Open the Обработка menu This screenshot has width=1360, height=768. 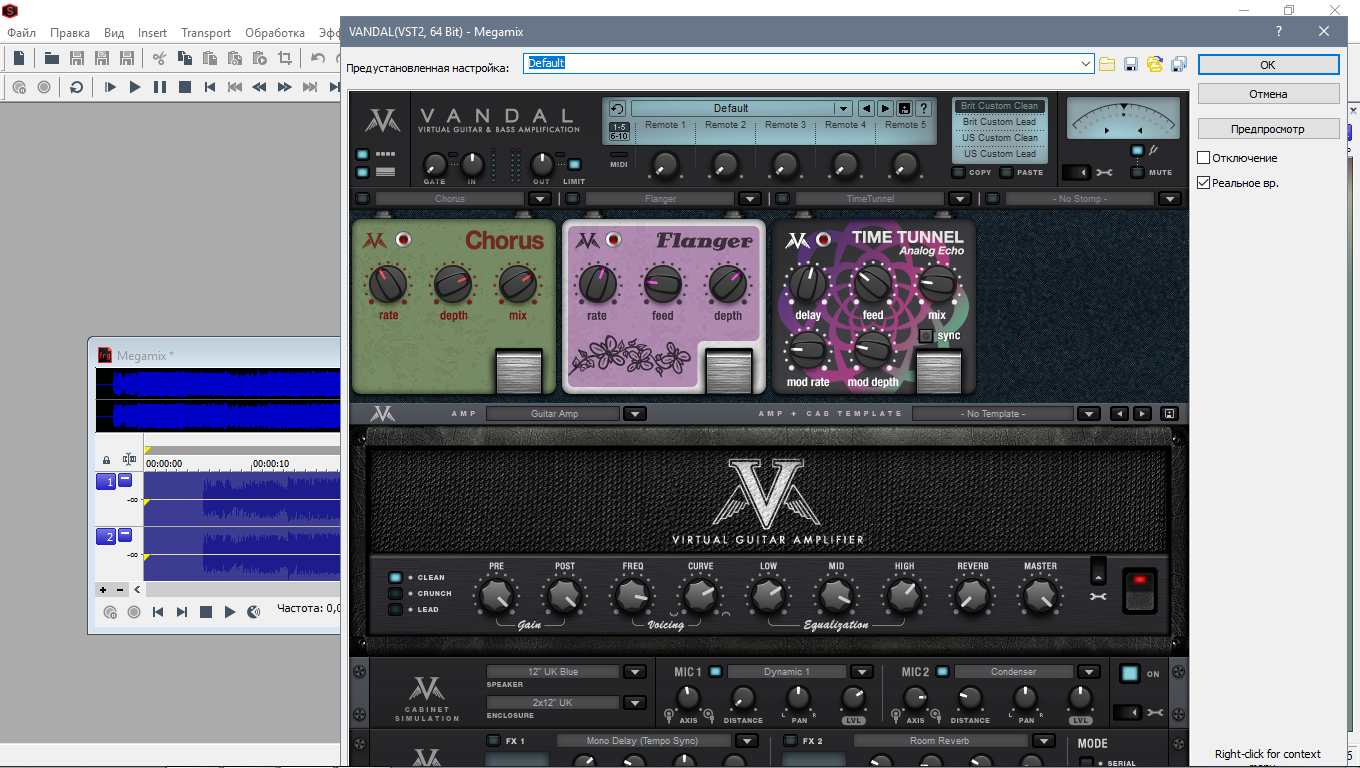pos(274,33)
